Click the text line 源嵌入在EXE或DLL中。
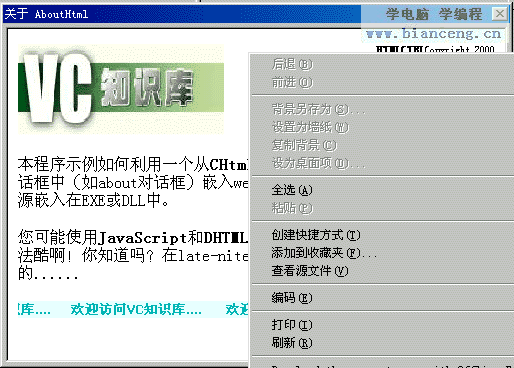514x368 pixels. tap(93, 200)
